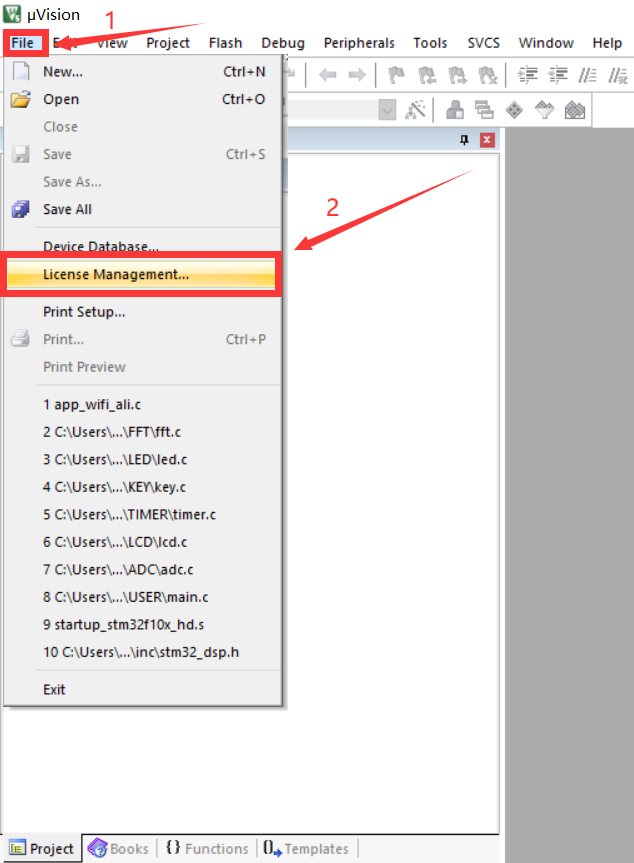
Task: Click the Comment selection toolbar icon
Action: coord(588,74)
